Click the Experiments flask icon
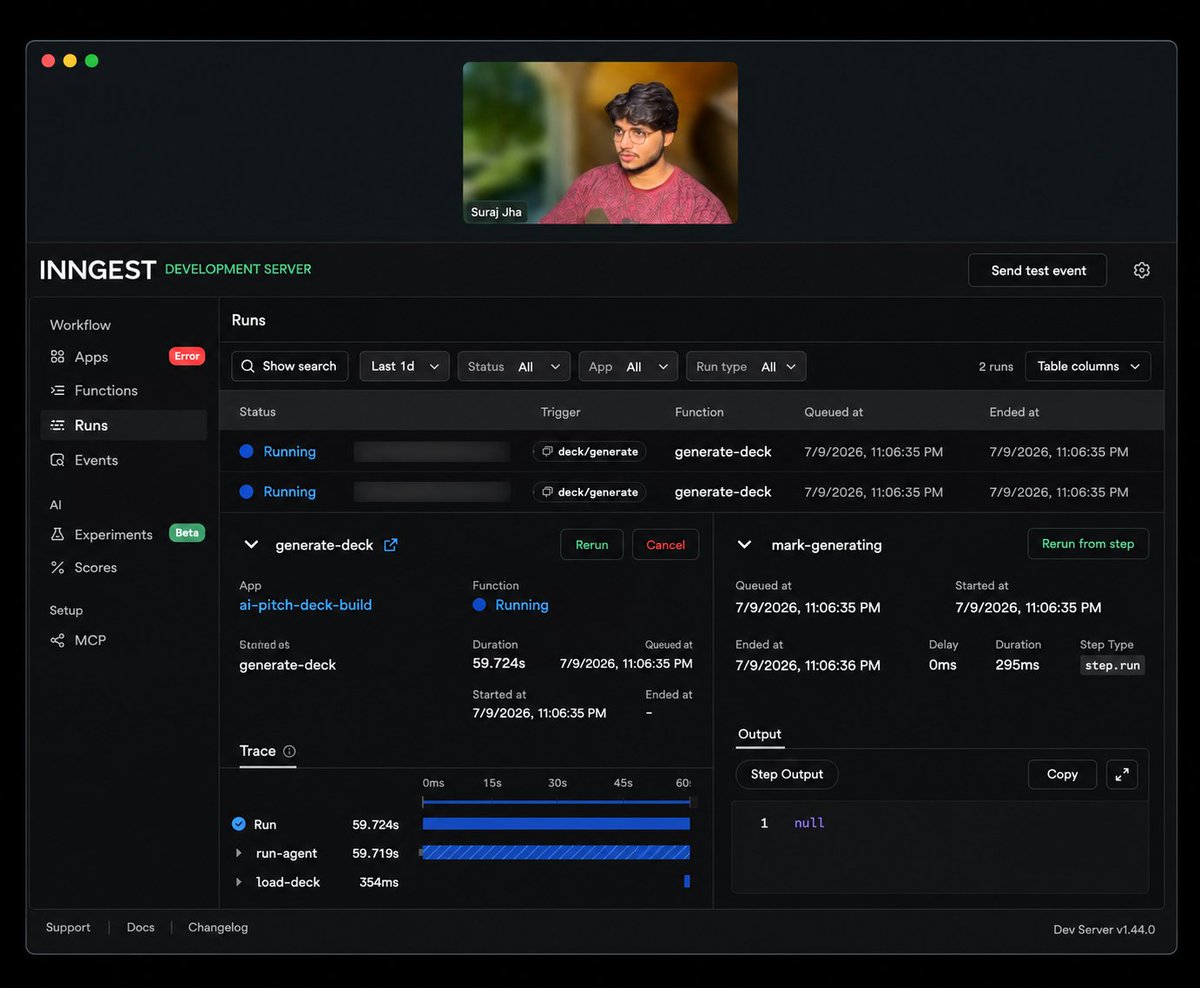 pyautogui.click(x=57, y=534)
